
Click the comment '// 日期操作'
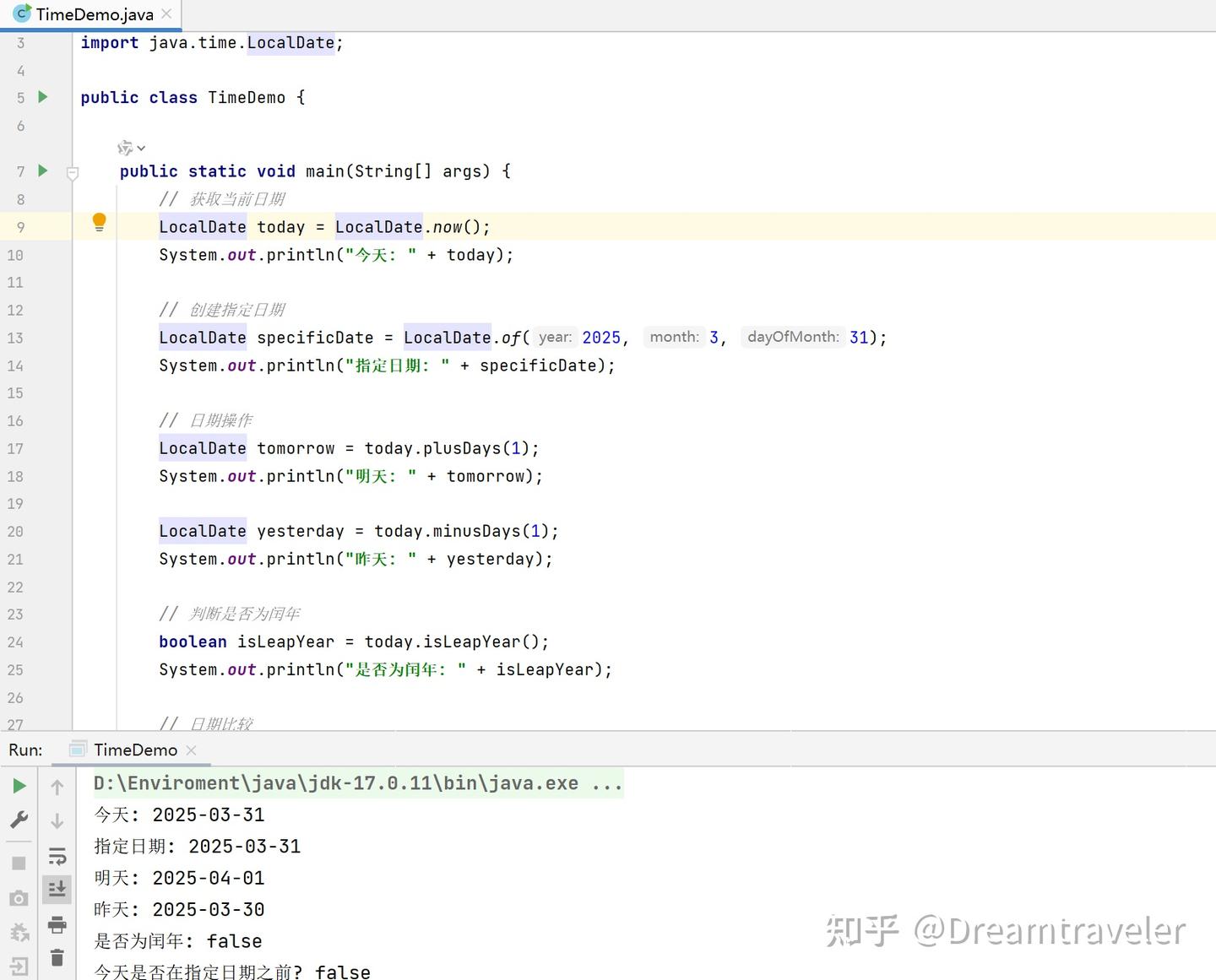tap(206, 420)
